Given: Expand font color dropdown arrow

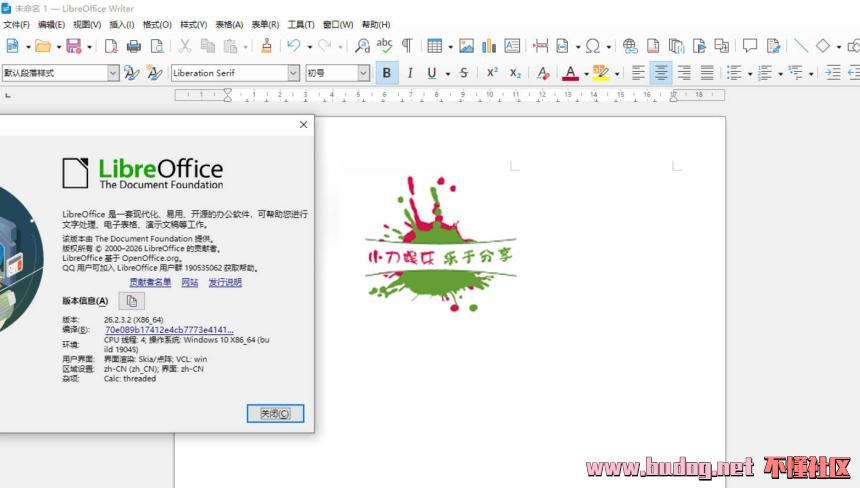Looking at the screenshot, I should (x=586, y=73).
